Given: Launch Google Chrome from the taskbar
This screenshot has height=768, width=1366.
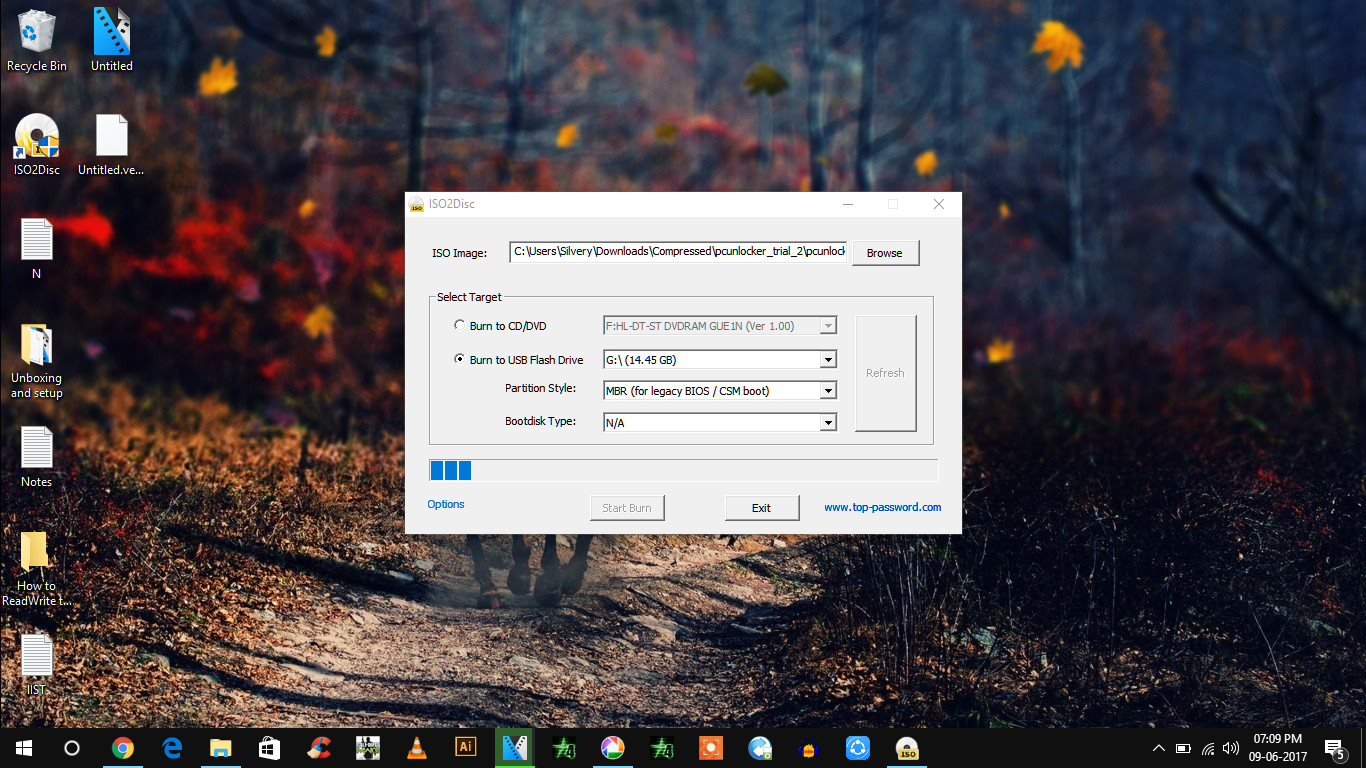Looking at the screenshot, I should tap(123, 748).
